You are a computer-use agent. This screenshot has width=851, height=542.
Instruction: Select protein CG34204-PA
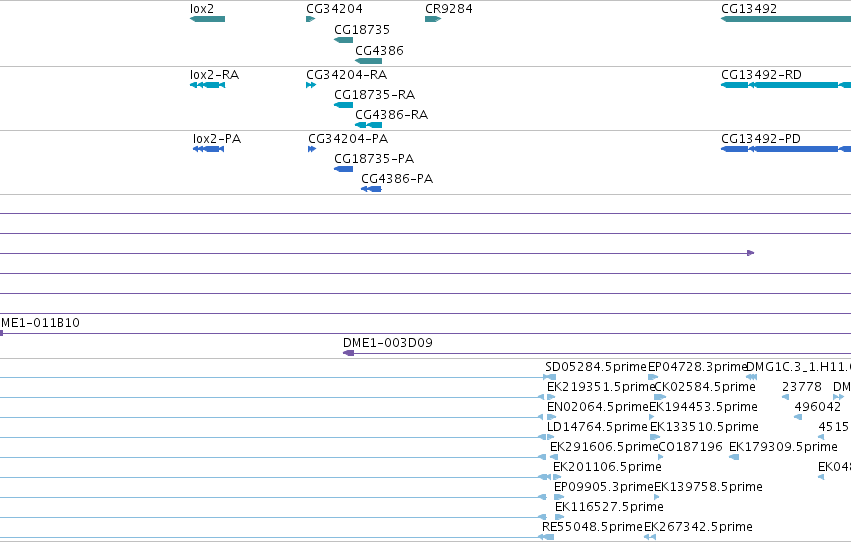[x=312, y=149]
